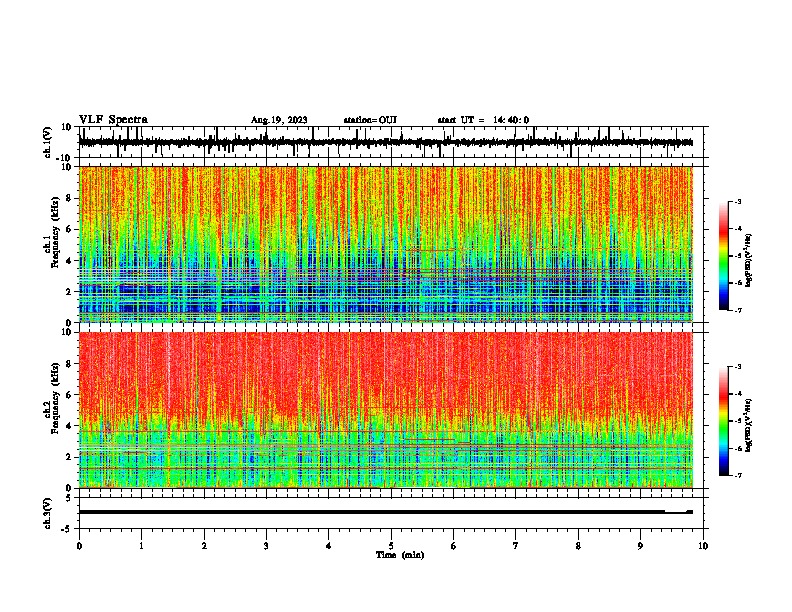Click the 'ch.1(V)' axis label
This screenshot has width=792, height=612.
click(x=48, y=142)
